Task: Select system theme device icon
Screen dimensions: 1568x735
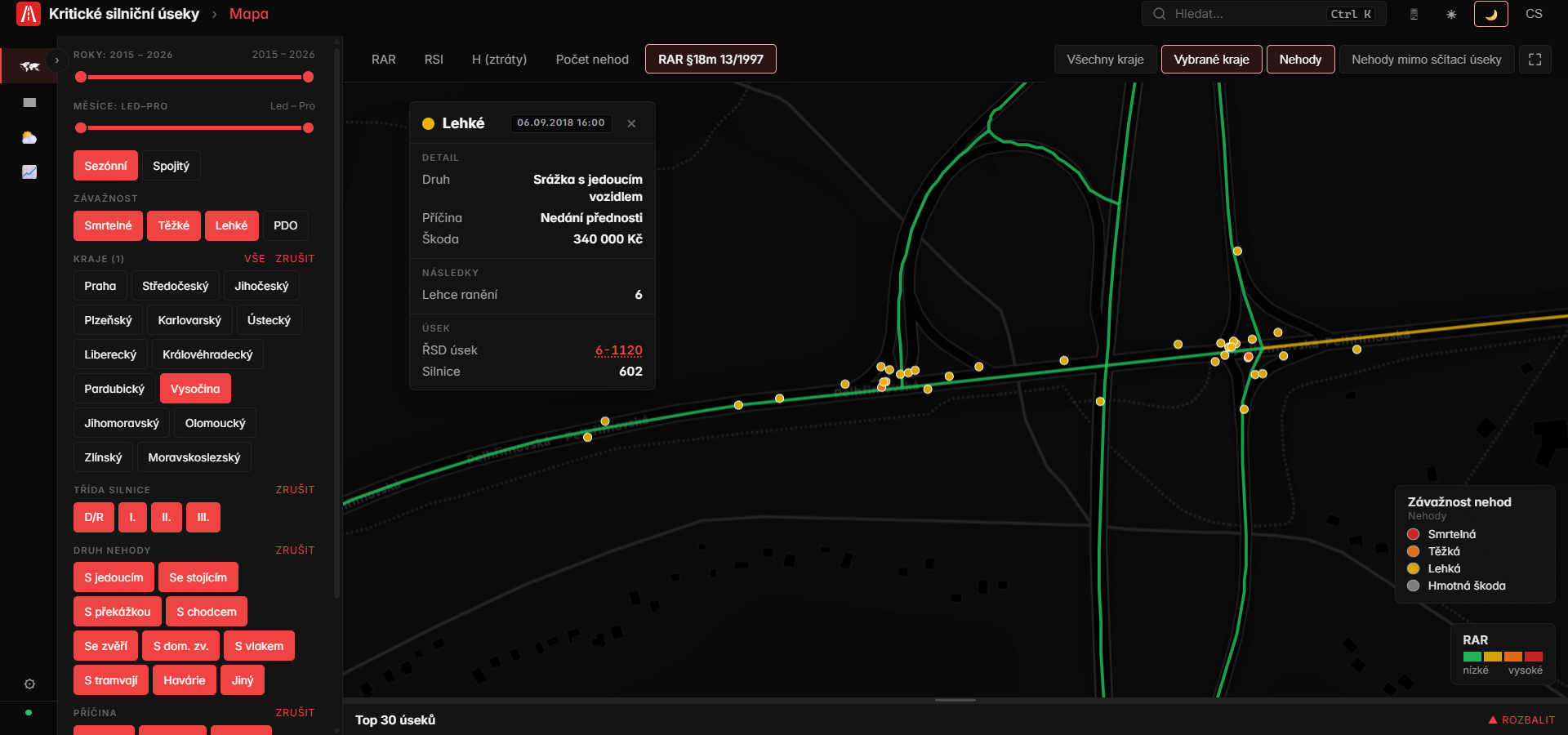Action: click(1414, 14)
